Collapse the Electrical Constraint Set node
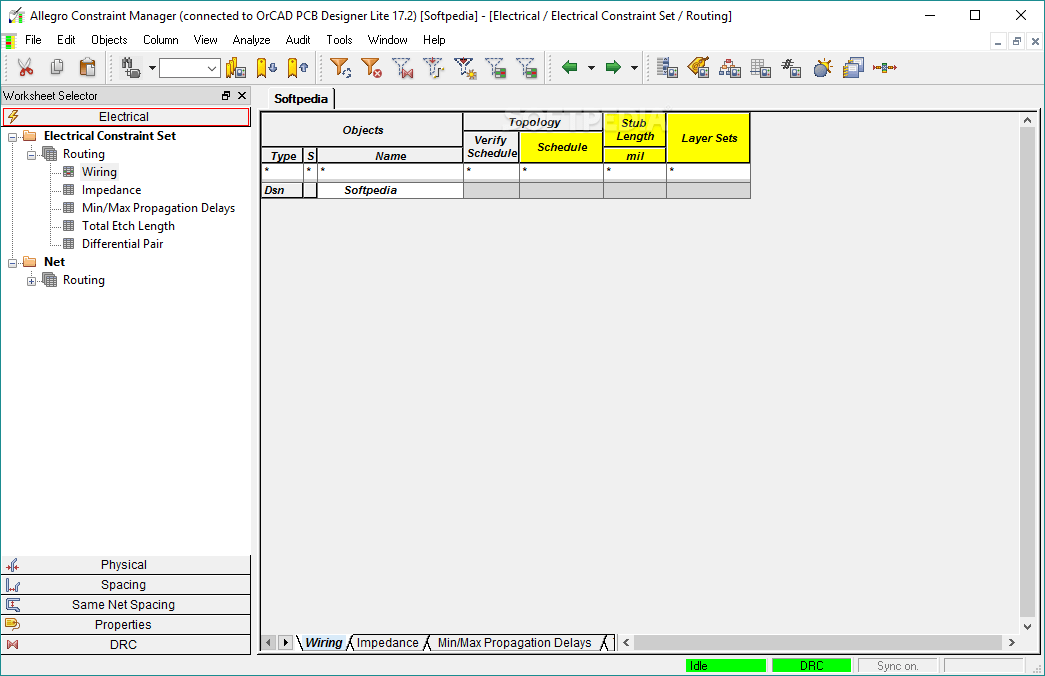The image size is (1045, 676). pyautogui.click(x=14, y=135)
